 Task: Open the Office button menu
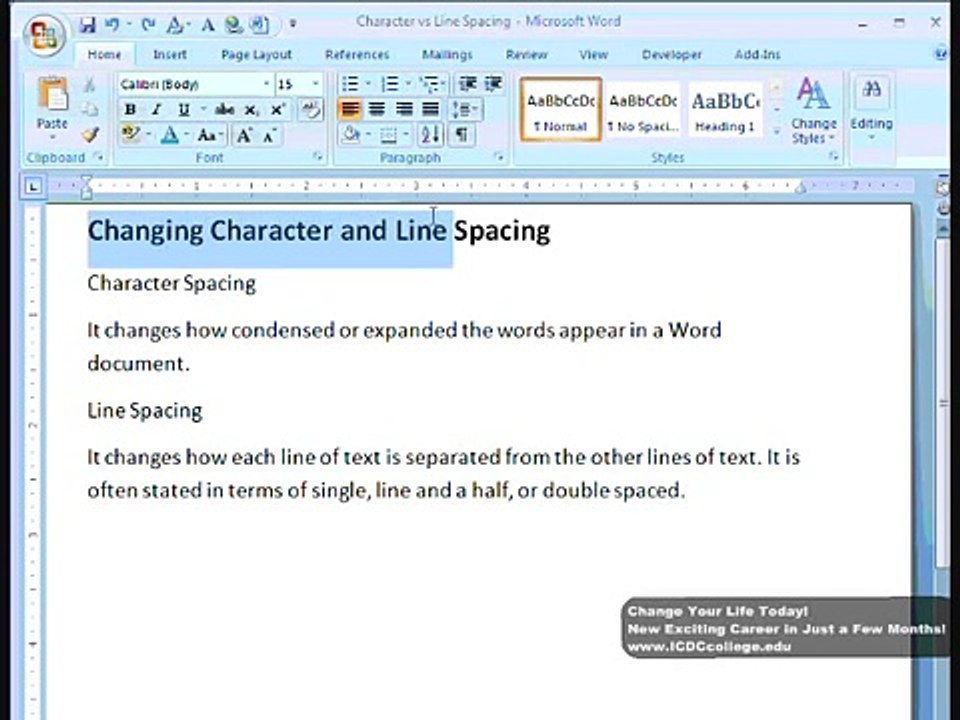pos(44,35)
